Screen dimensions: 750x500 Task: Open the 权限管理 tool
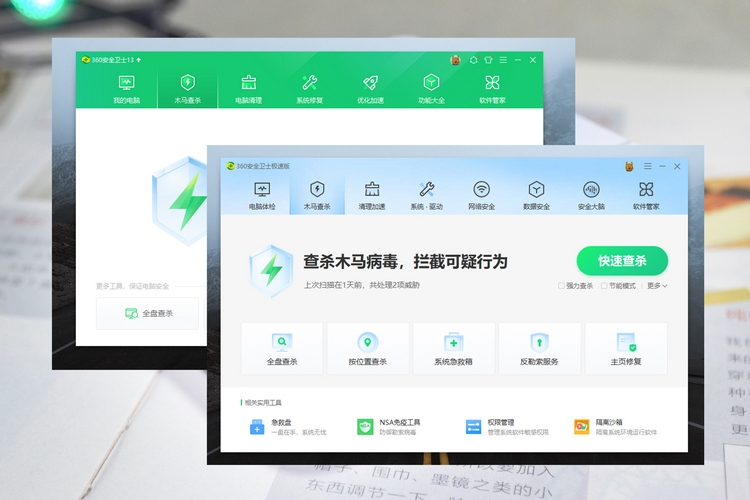click(x=507, y=426)
